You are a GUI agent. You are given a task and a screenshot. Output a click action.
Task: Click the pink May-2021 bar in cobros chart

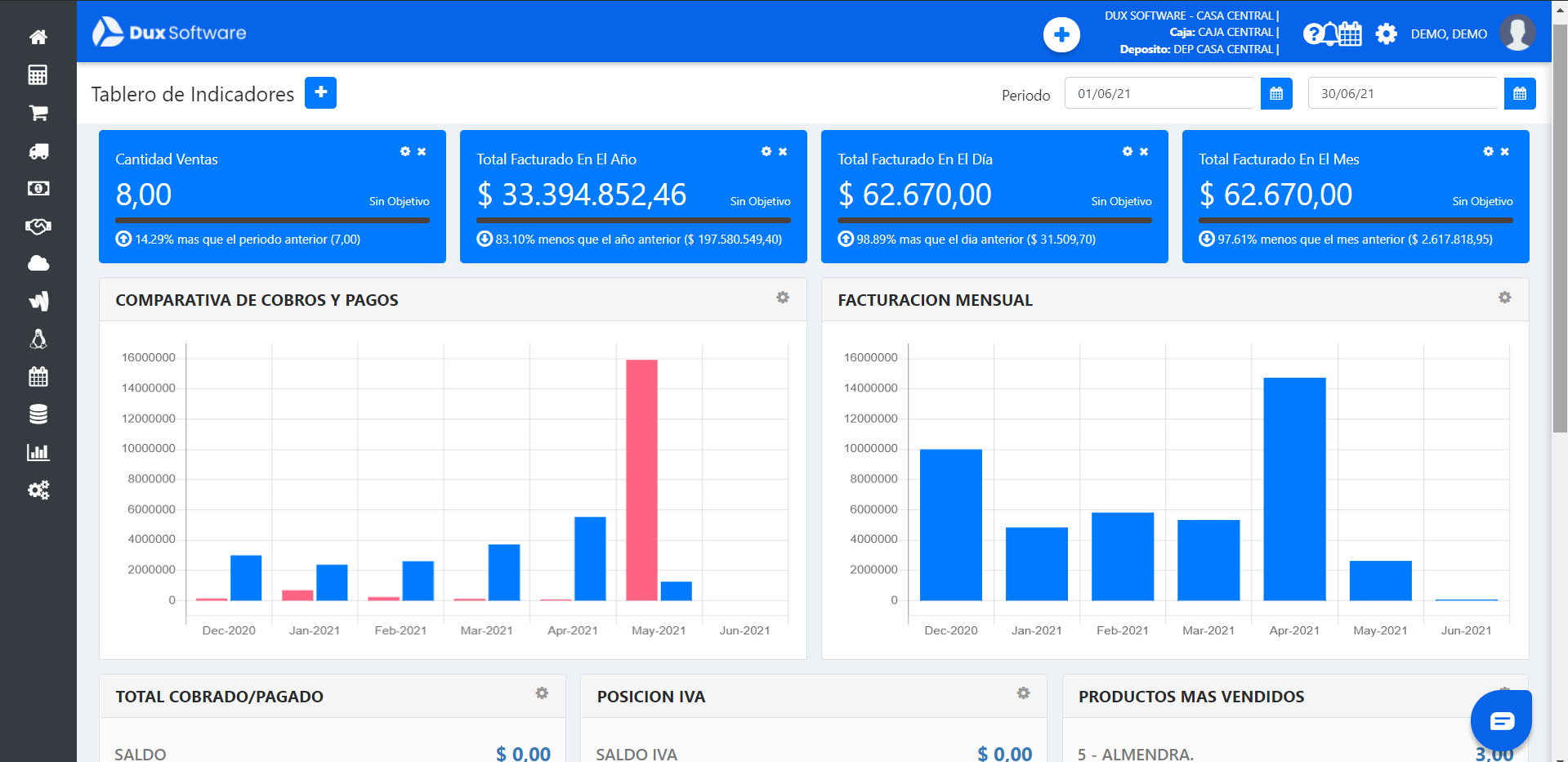click(641, 480)
